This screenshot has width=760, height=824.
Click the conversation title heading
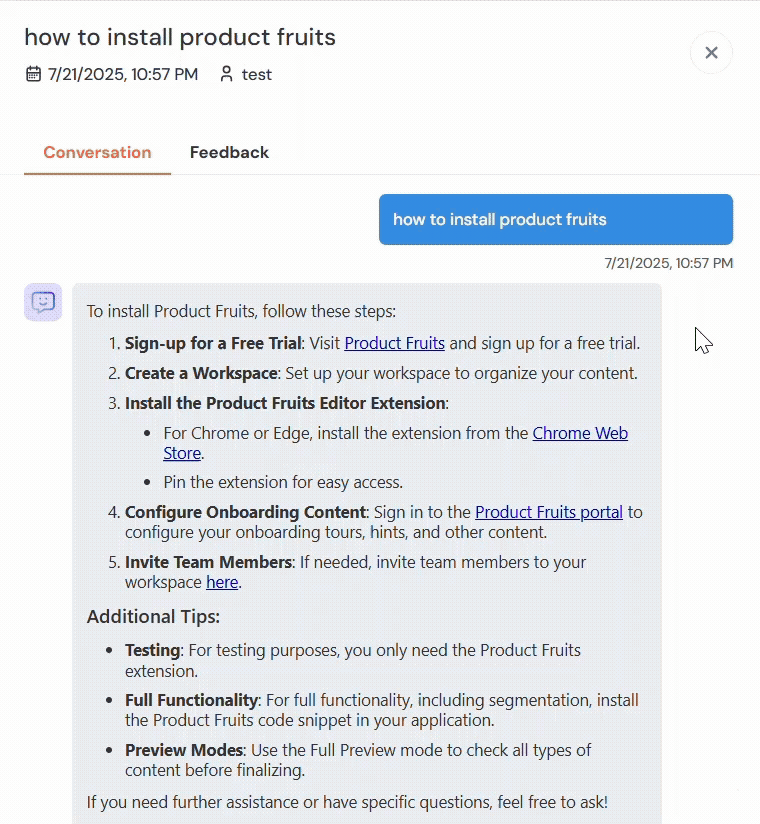180,38
